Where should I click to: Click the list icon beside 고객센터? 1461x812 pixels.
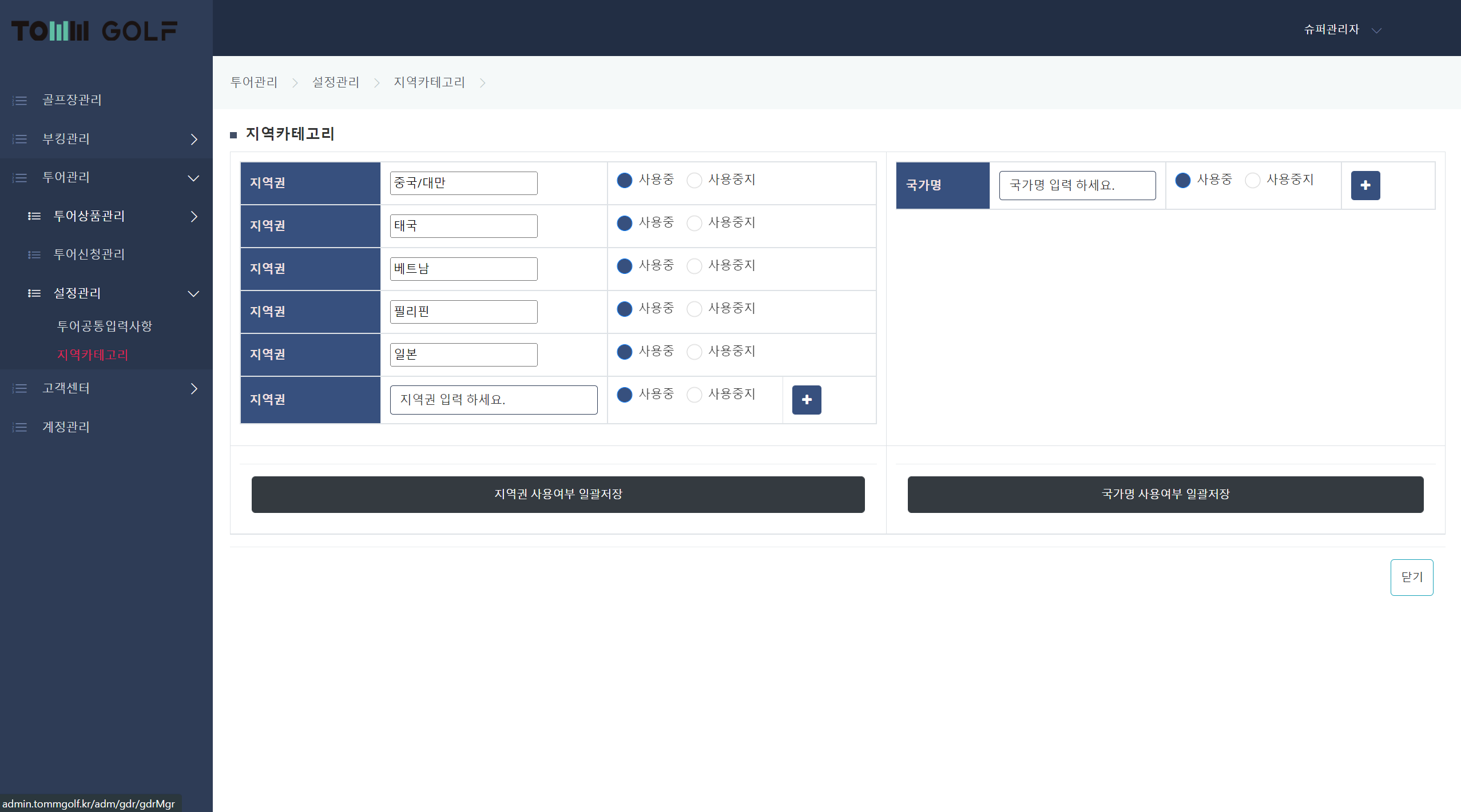tap(20, 389)
